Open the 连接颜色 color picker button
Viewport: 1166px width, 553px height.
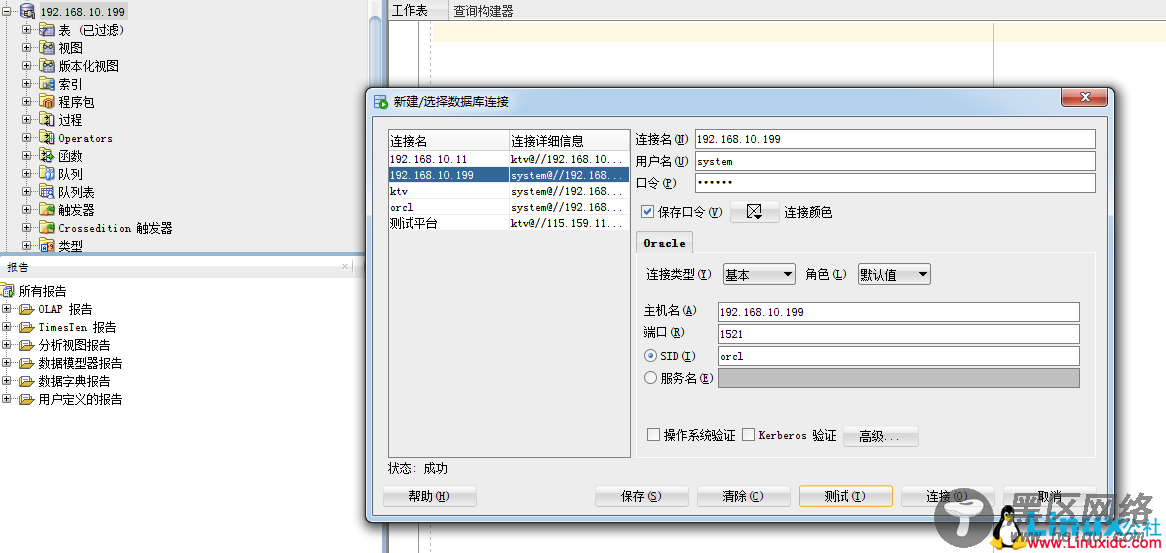point(755,212)
